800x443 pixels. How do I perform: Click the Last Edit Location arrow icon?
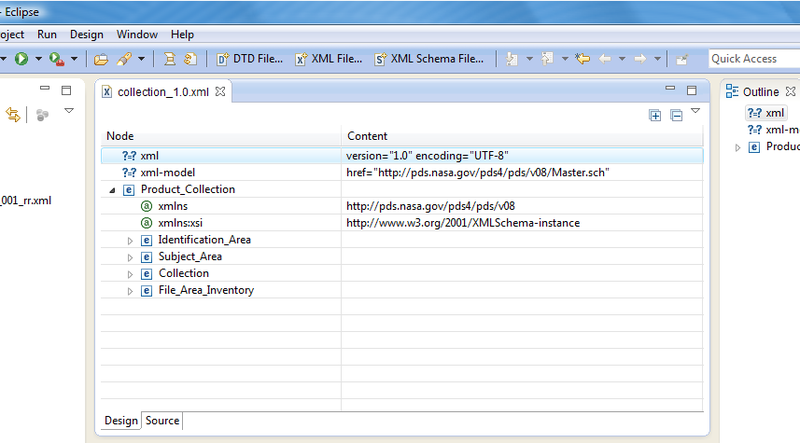(x=582, y=59)
